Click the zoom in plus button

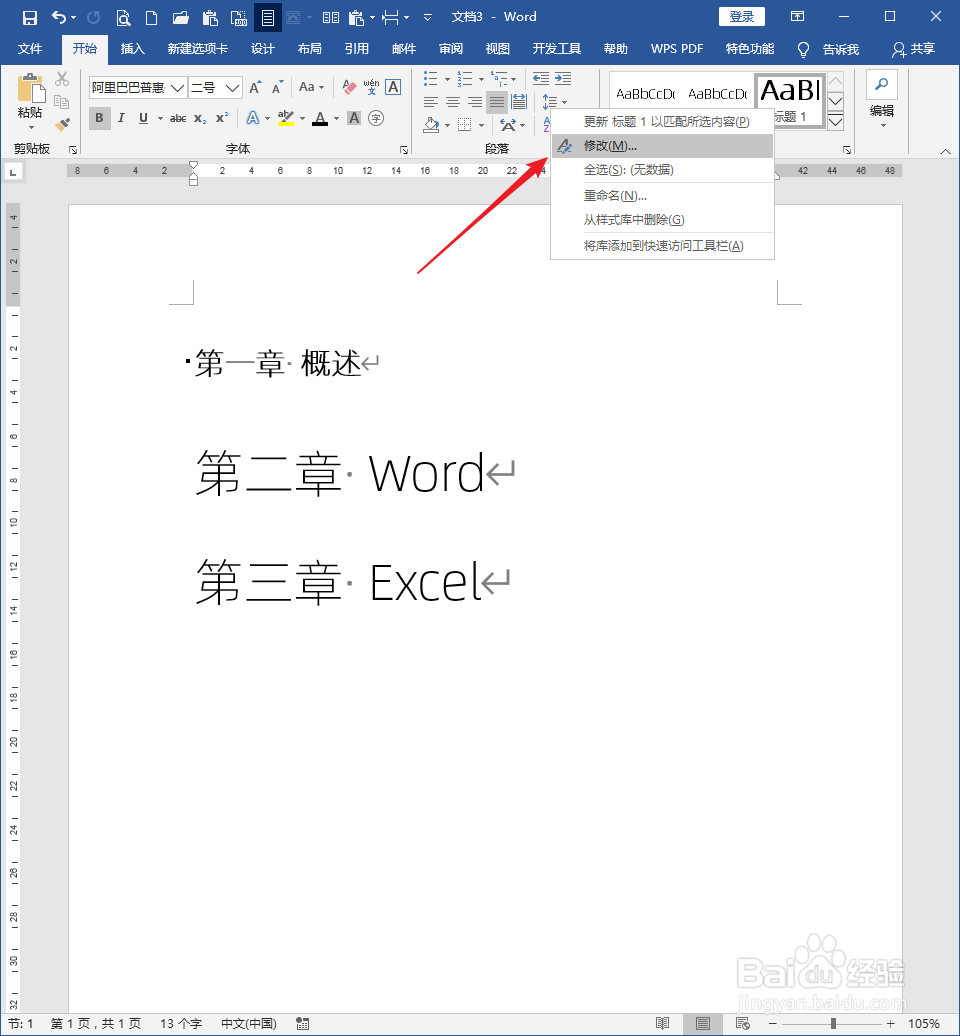(891, 1023)
